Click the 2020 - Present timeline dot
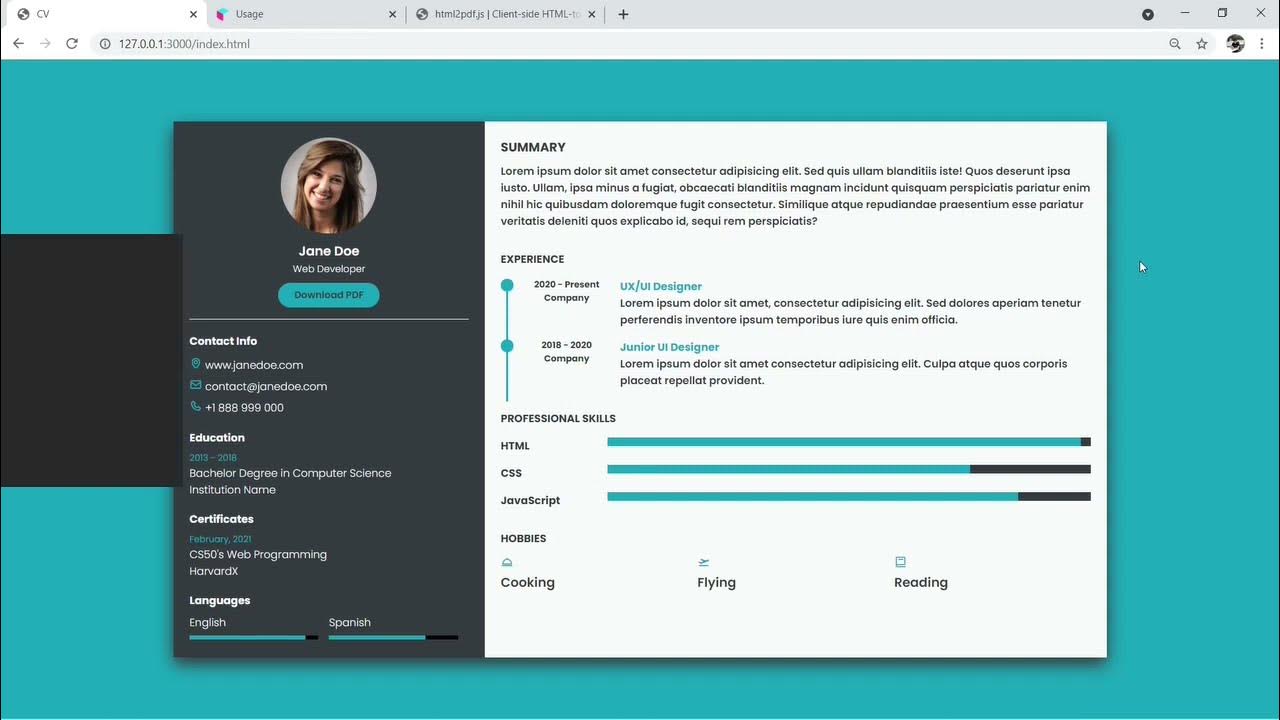The image size is (1280, 720). (x=507, y=285)
